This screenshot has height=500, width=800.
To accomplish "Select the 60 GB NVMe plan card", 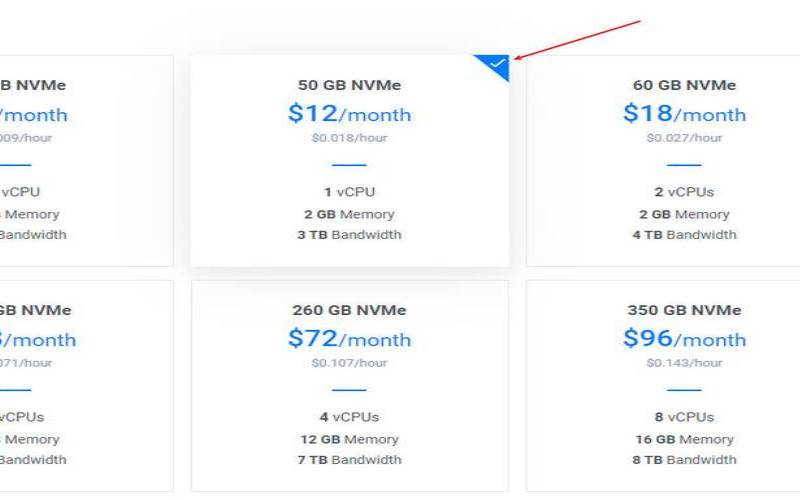I will (x=663, y=160).
